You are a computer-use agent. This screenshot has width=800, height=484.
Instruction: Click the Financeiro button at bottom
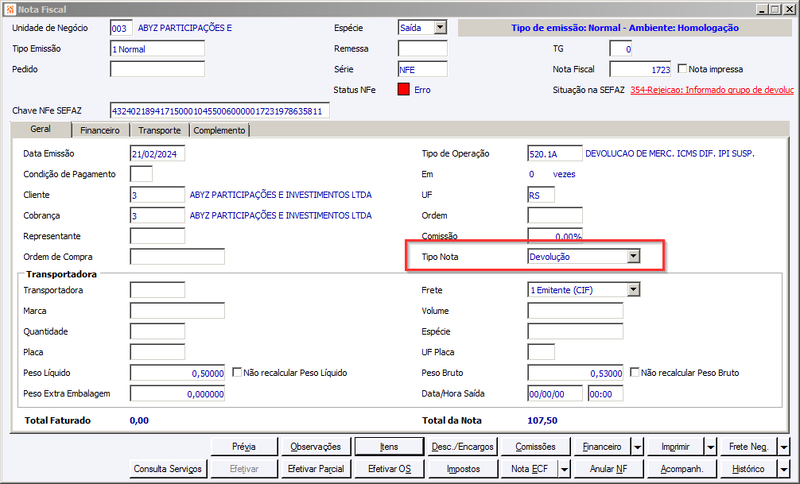point(602,447)
